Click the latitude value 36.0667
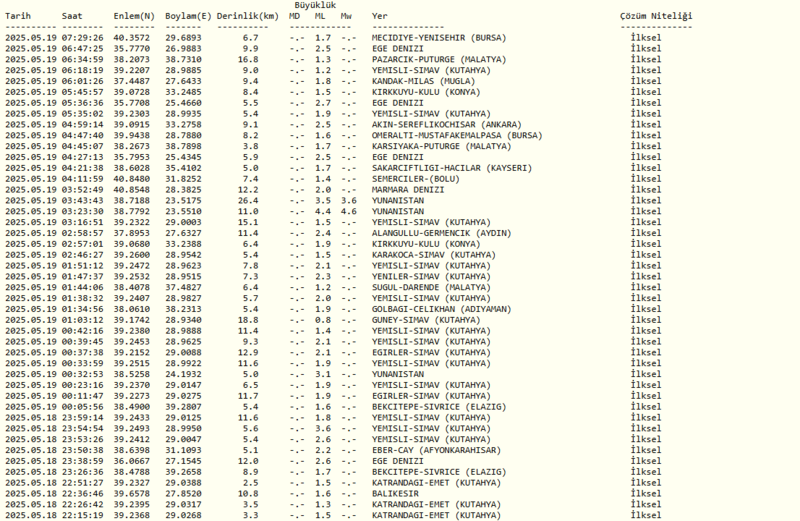 click(x=131, y=461)
